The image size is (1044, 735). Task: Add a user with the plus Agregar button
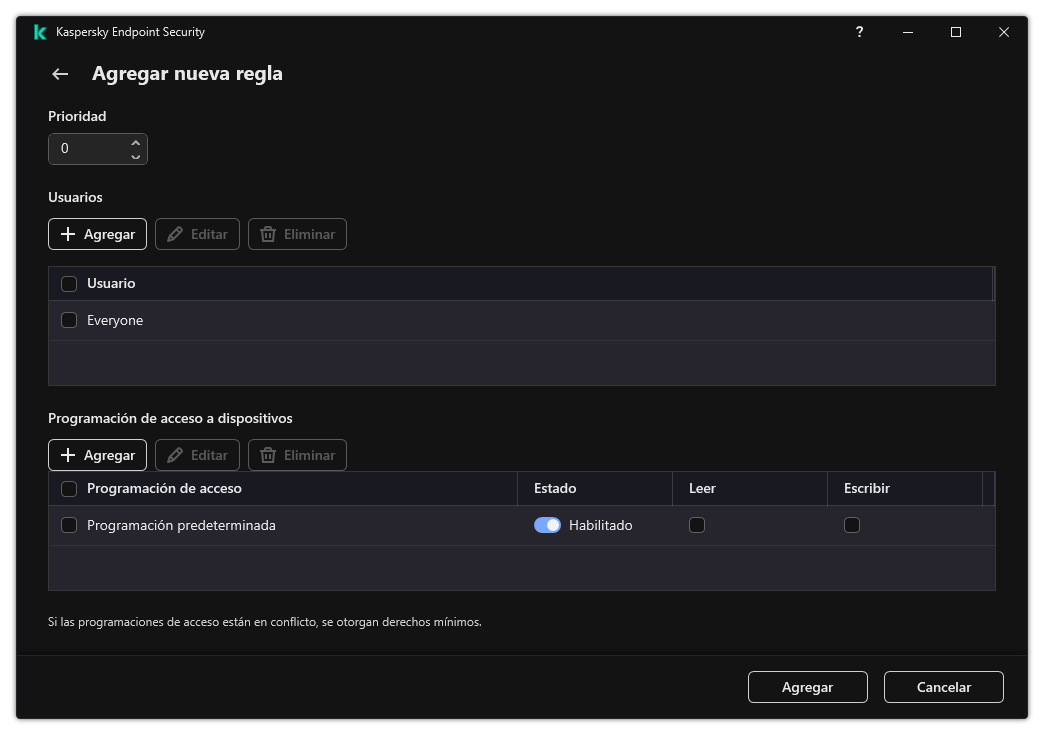pyautogui.click(x=96, y=234)
